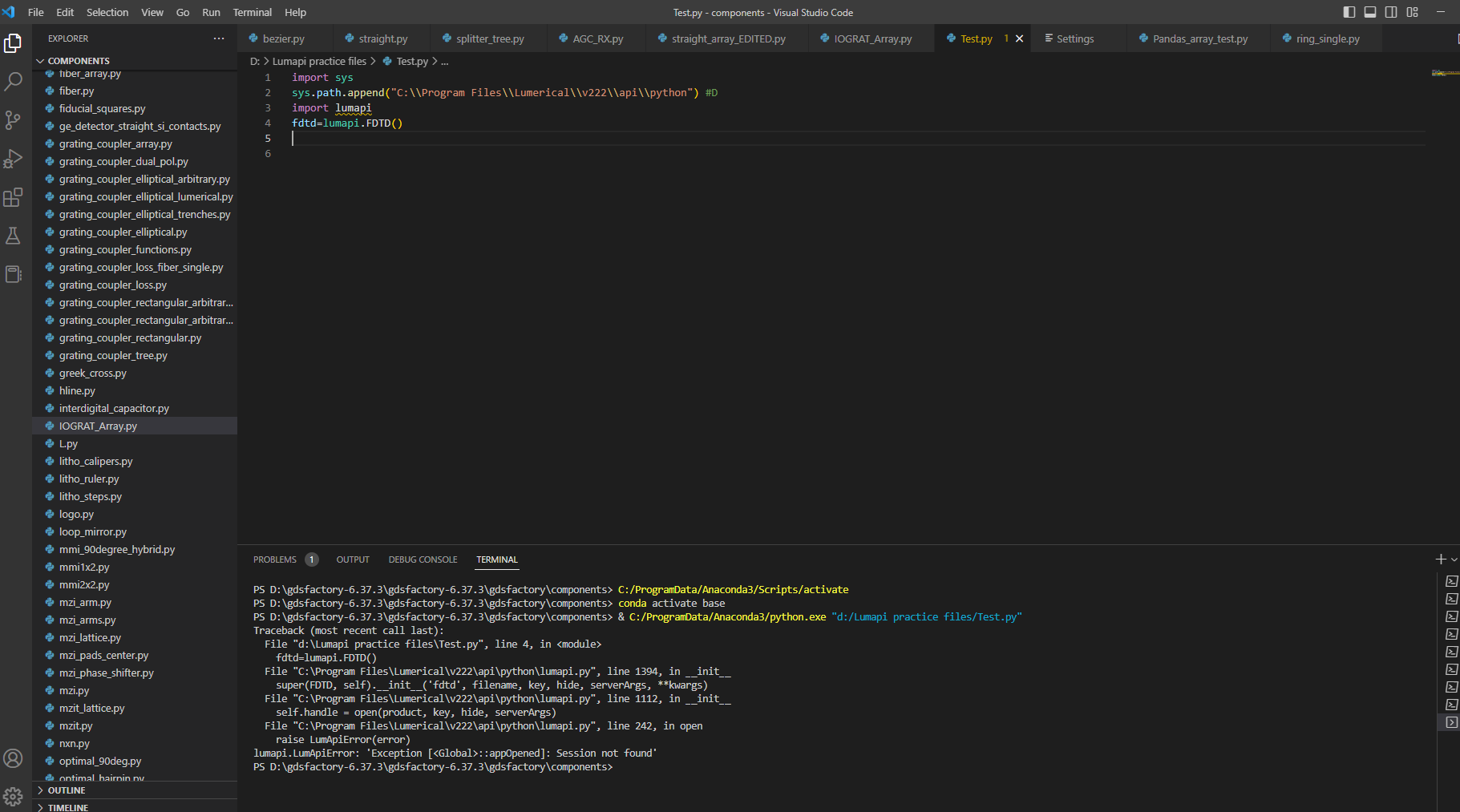The height and width of the screenshot is (812, 1460).
Task: Select the TERMINAL panel tab
Action: tap(497, 560)
